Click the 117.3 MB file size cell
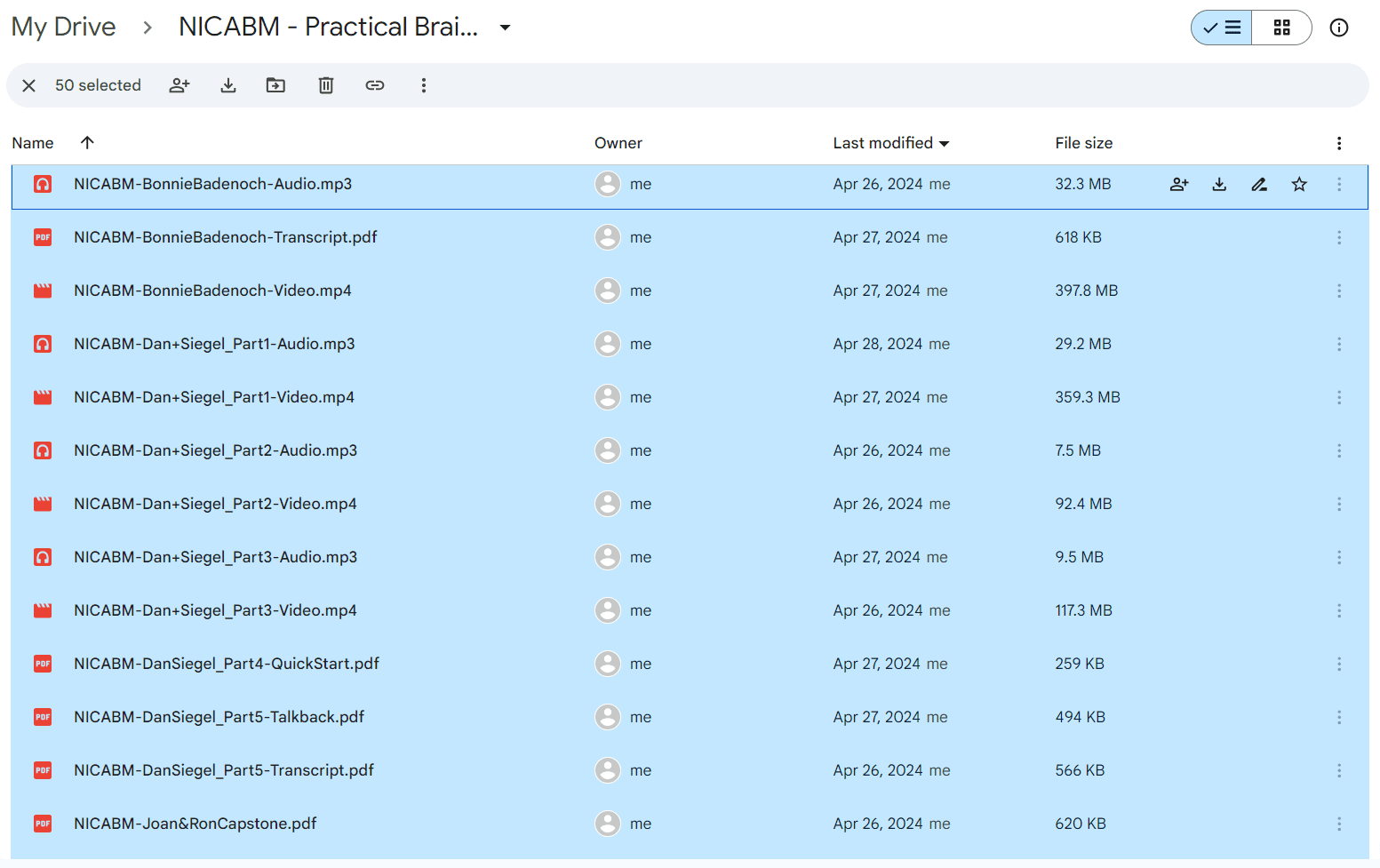Image resolution: width=1380 pixels, height=868 pixels. click(x=1084, y=610)
